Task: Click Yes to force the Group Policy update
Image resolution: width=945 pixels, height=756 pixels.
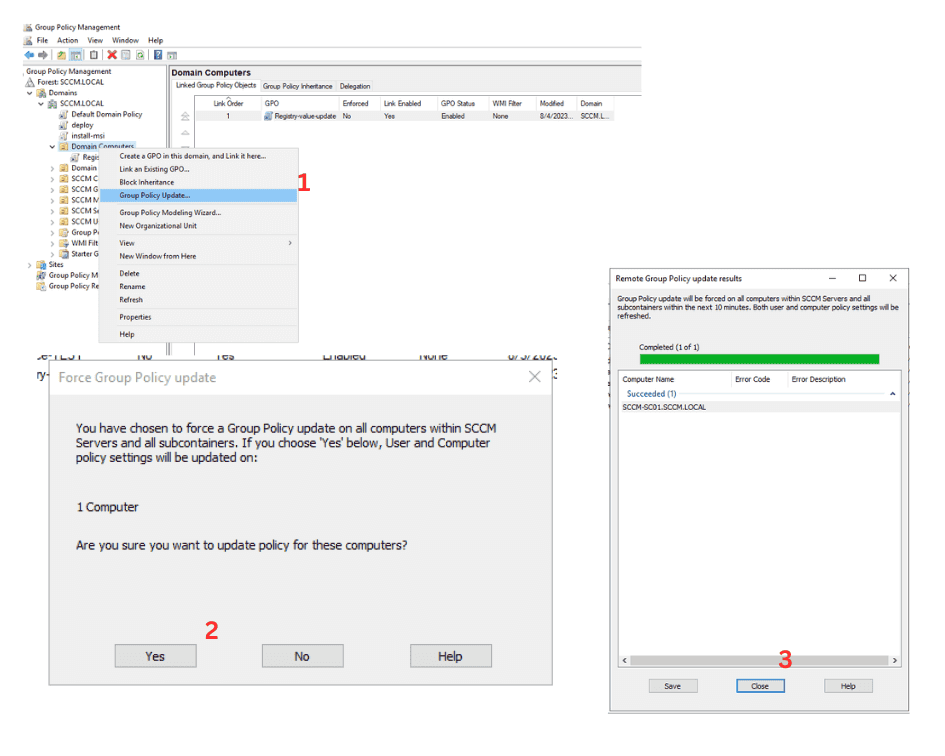Action: 155,656
